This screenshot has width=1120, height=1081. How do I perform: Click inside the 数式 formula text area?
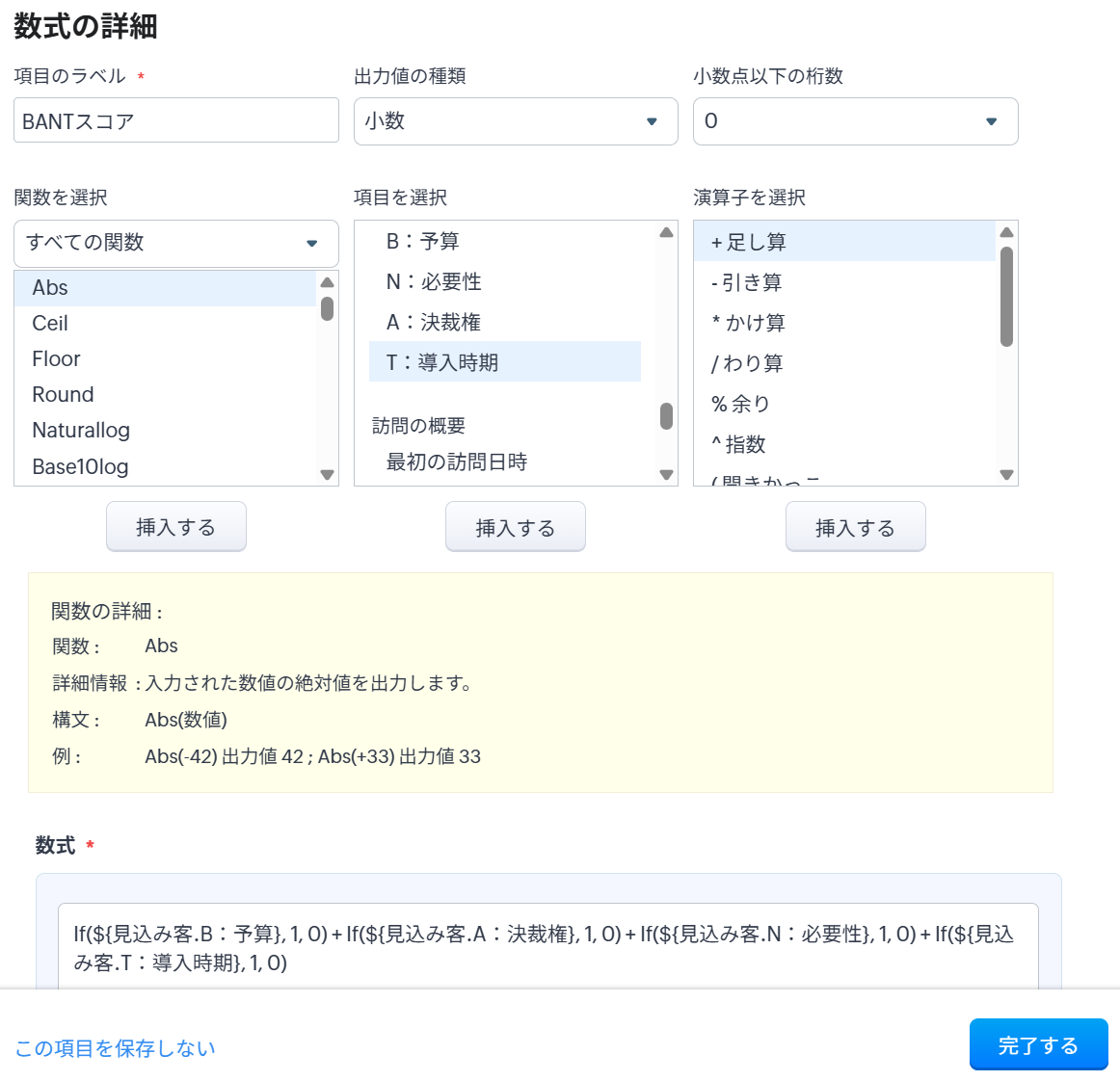click(547, 948)
